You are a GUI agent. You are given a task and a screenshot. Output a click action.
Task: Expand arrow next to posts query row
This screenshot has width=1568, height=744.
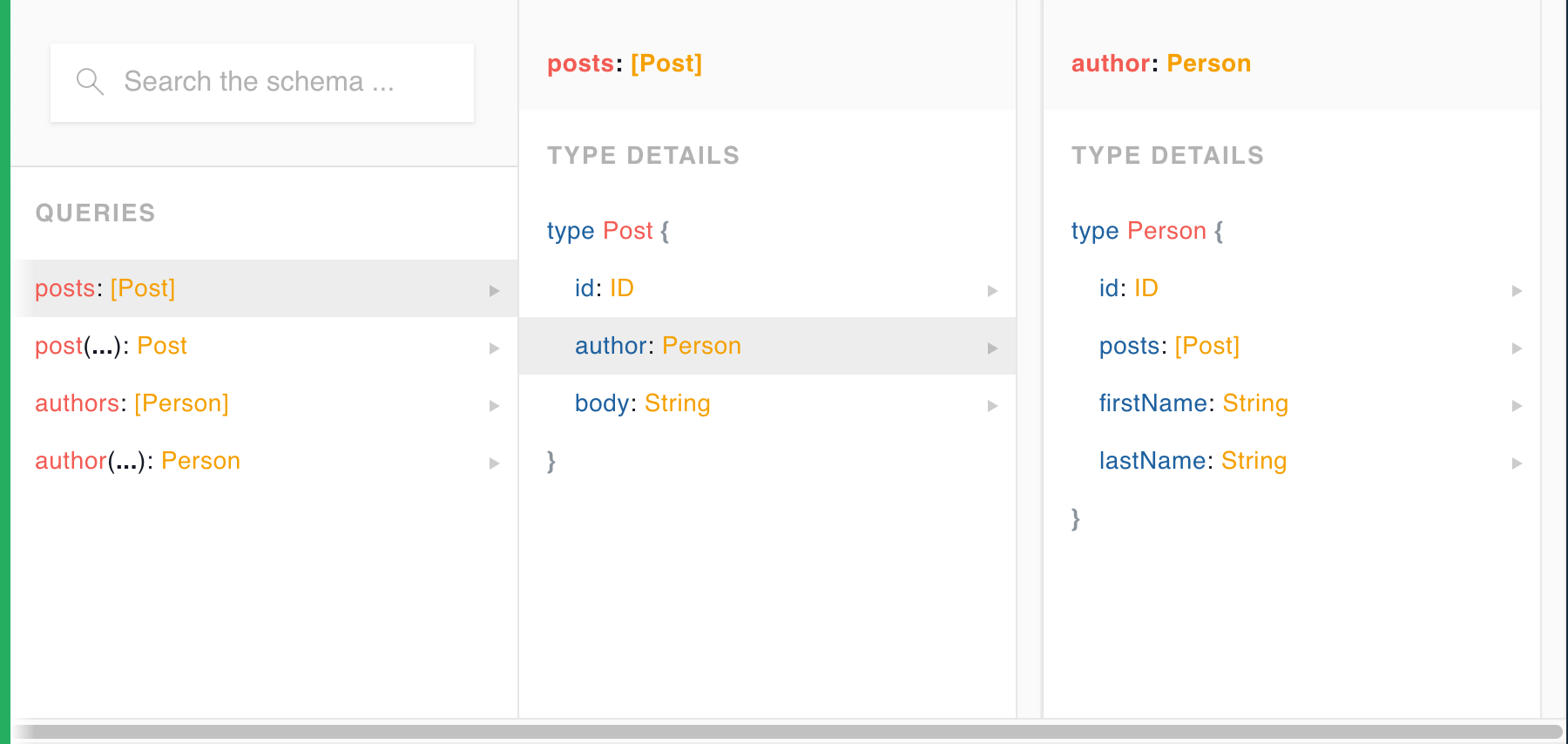(x=494, y=290)
